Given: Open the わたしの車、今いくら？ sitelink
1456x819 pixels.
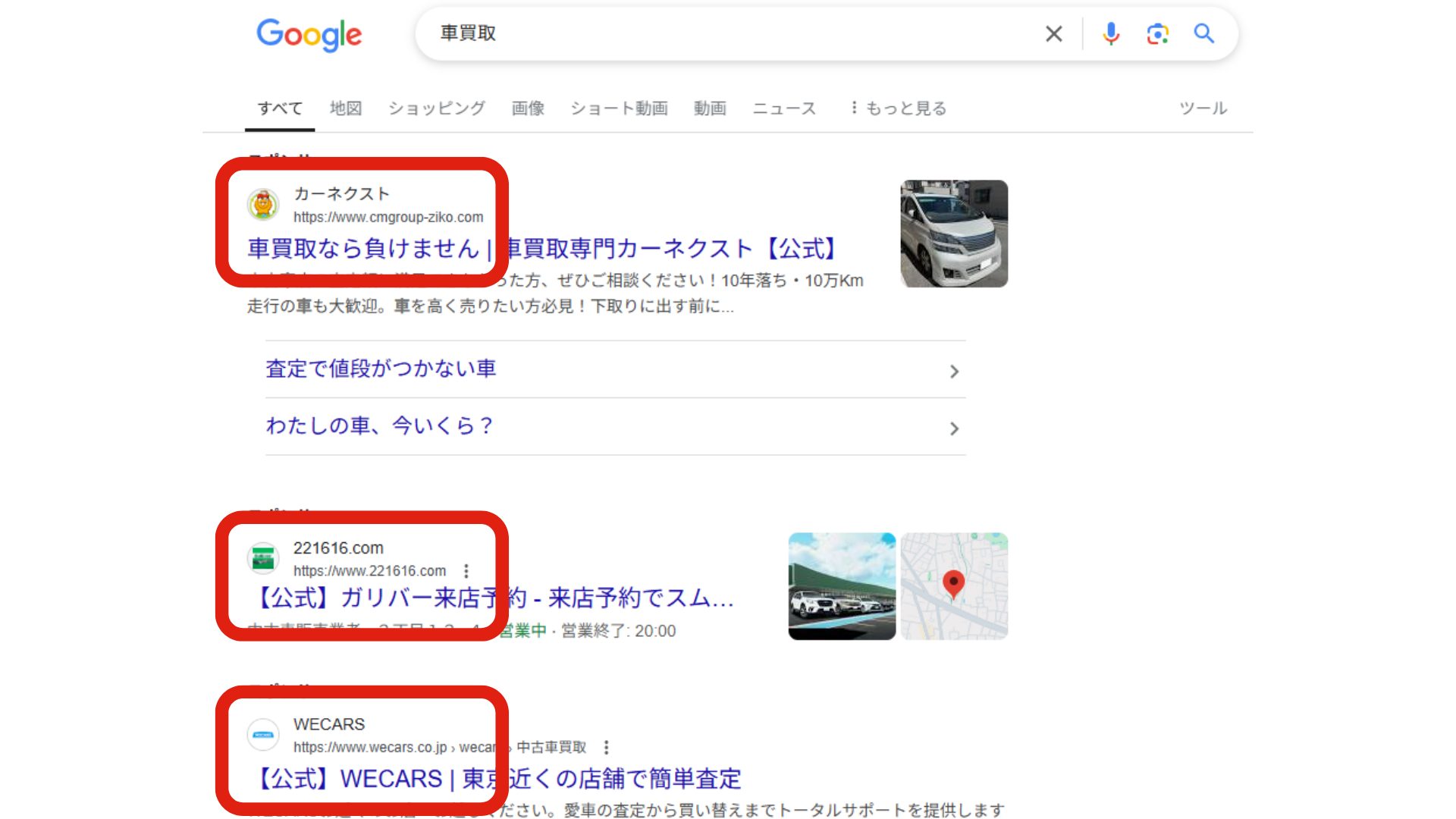Looking at the screenshot, I should pos(379,426).
